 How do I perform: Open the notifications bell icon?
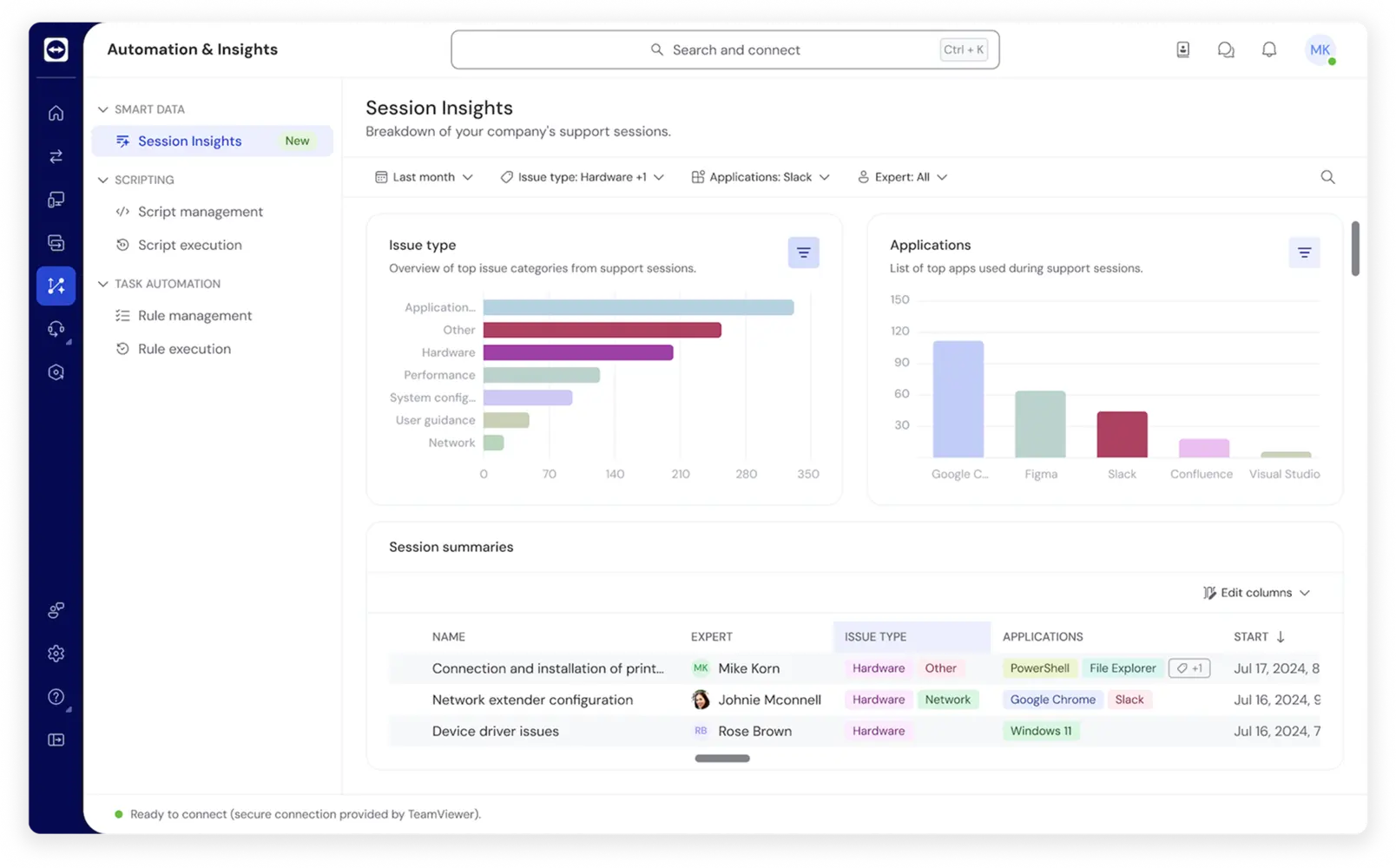point(1269,49)
